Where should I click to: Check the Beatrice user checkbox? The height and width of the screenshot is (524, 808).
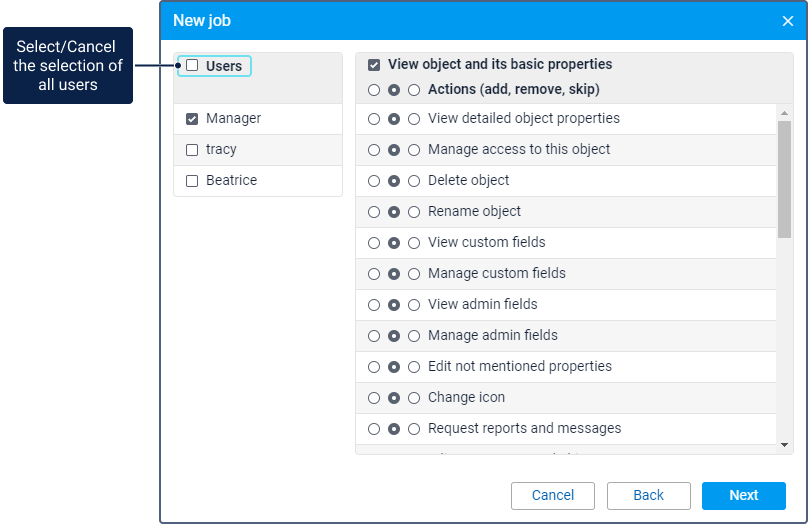click(x=192, y=181)
